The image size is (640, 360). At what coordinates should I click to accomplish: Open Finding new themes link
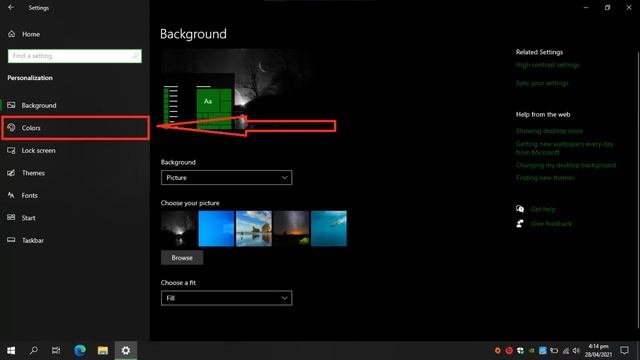[545, 178]
